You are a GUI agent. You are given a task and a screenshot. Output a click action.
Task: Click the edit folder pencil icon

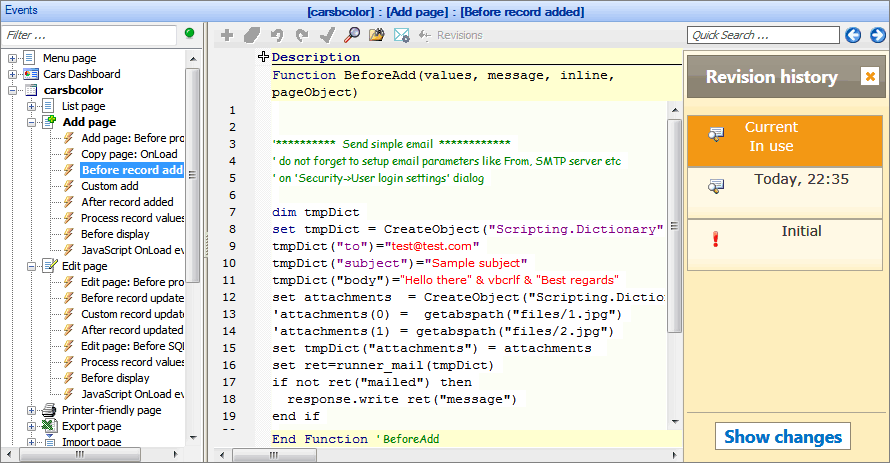click(x=376, y=35)
